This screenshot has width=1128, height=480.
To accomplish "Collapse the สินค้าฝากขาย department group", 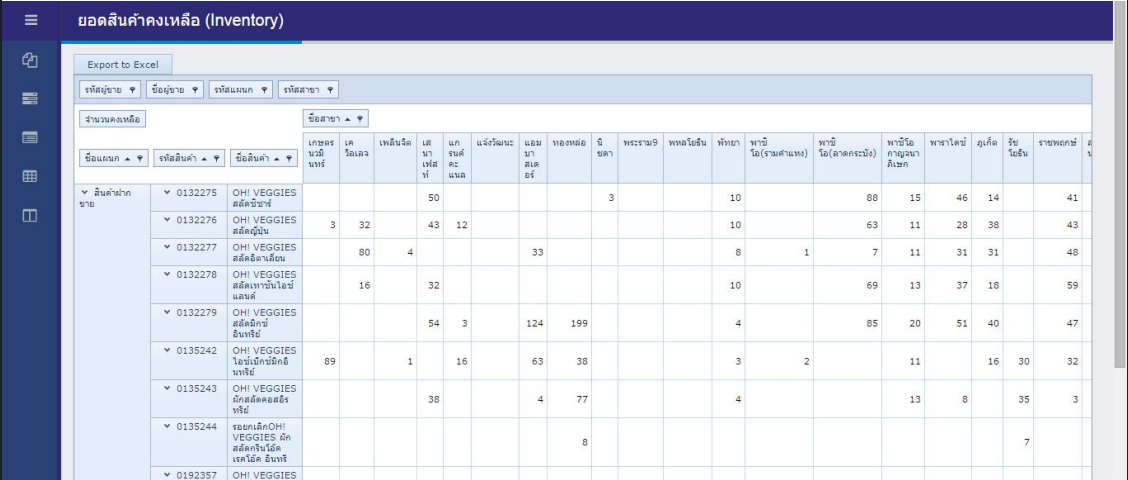I will (x=85, y=191).
